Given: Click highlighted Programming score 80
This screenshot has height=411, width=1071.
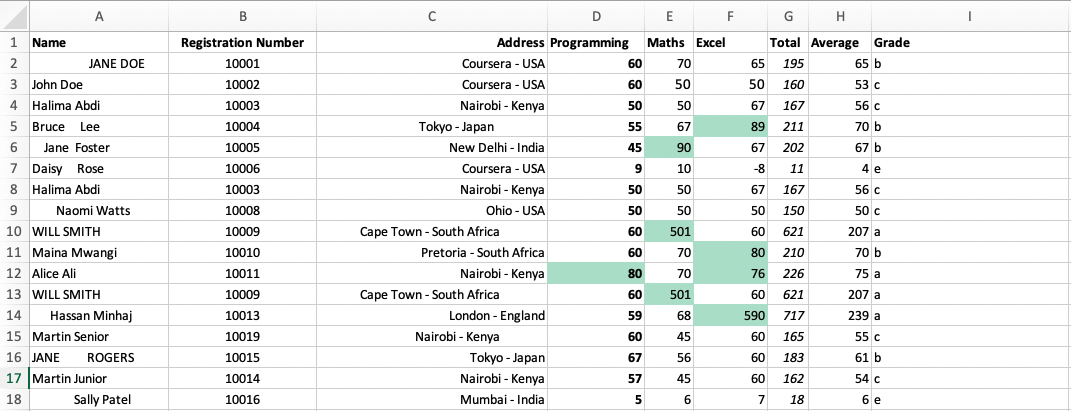Looking at the screenshot, I should tap(596, 274).
